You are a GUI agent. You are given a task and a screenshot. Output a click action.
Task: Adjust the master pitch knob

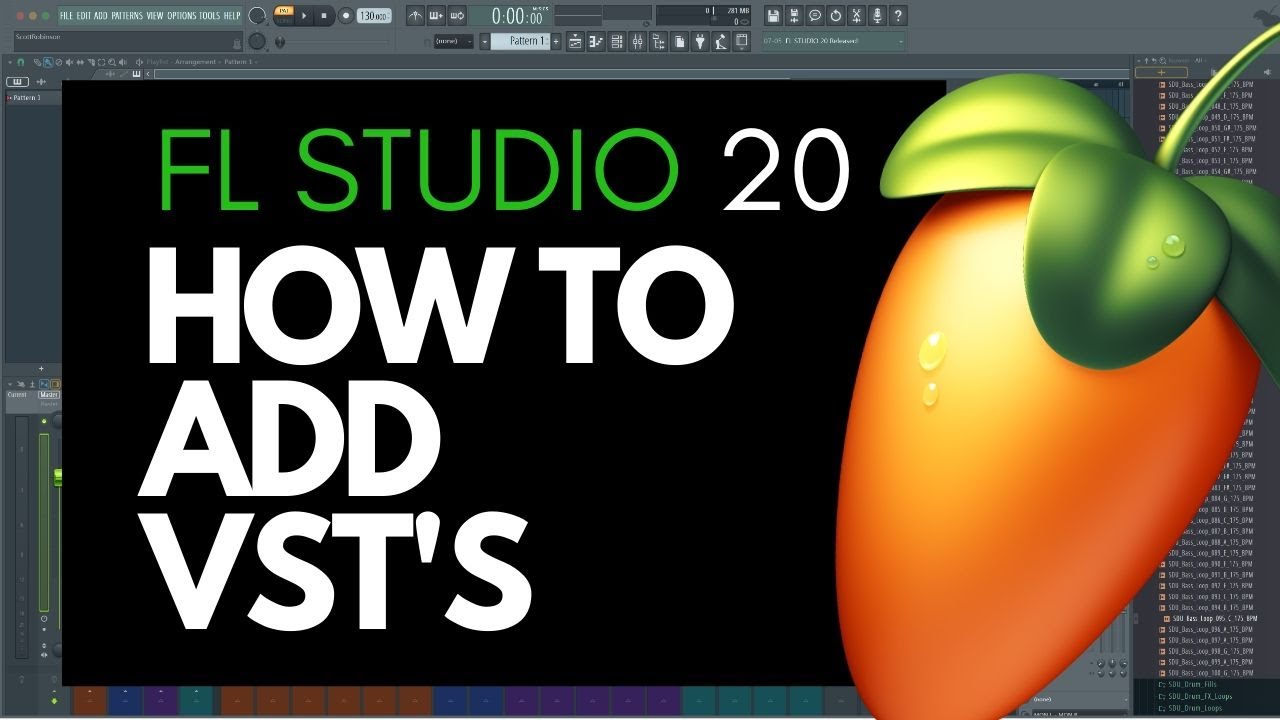coord(257,41)
